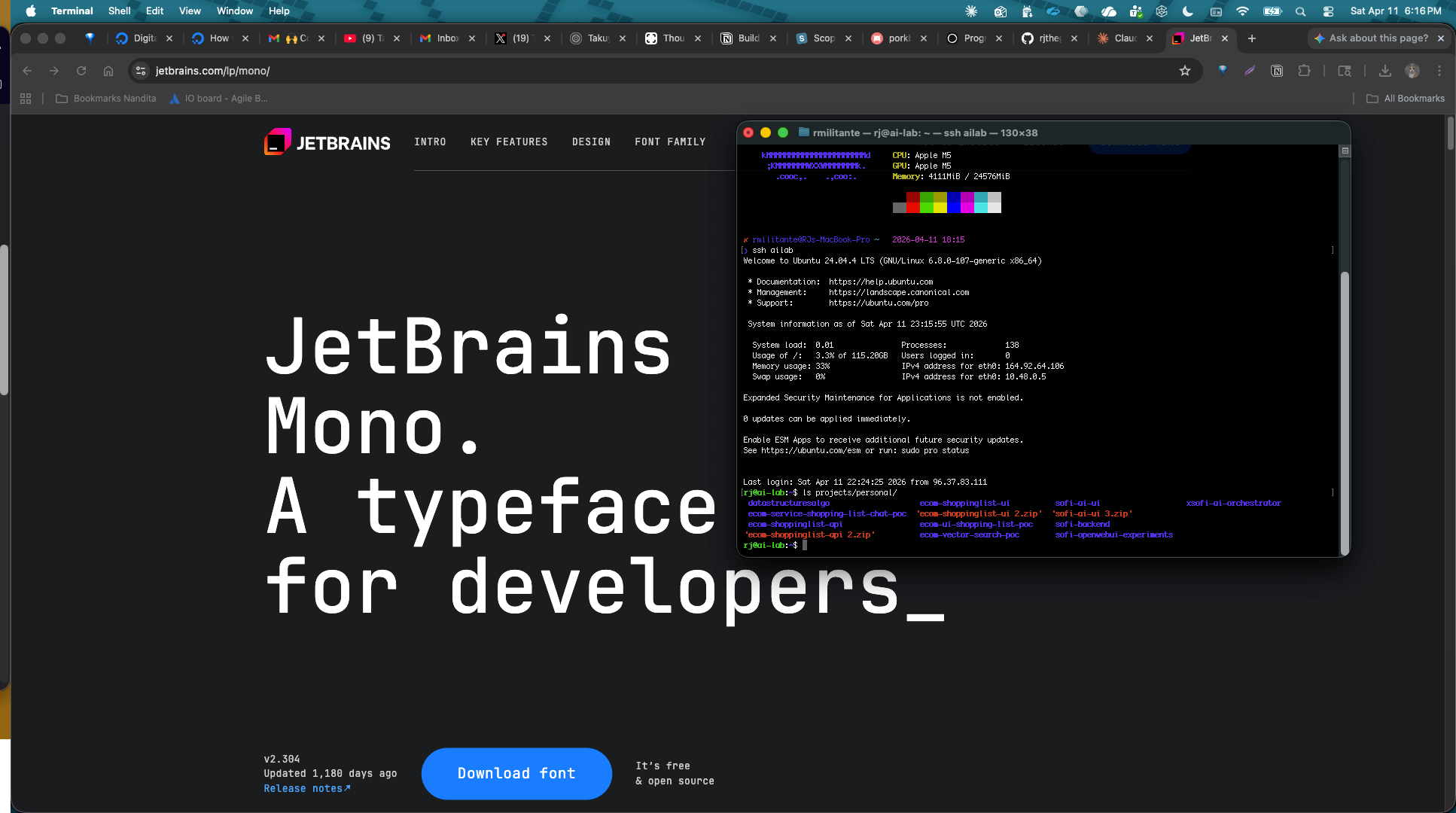Viewport: 1456px width, 813px height.
Task: Click the Terminal scrollback toggle icon
Action: (1345, 151)
